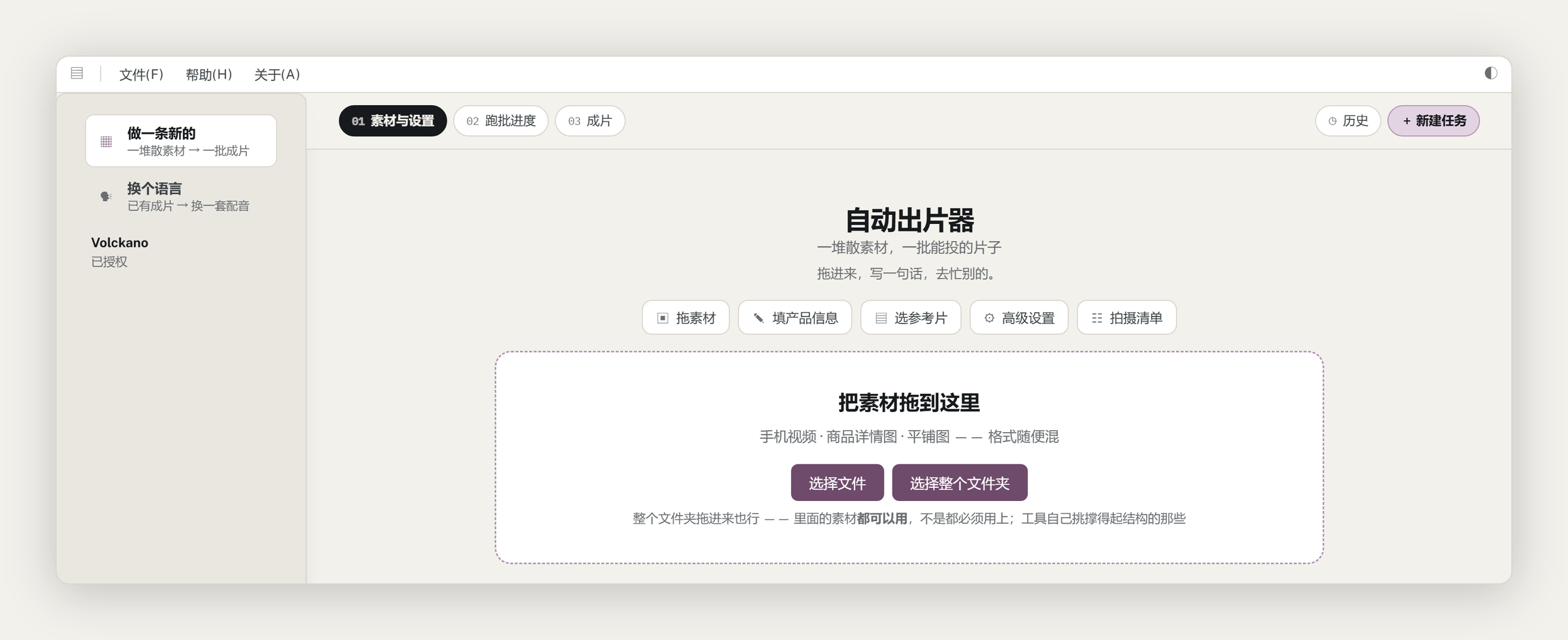
Task: Select the 做一条新的 sidebar item
Action: (x=181, y=141)
